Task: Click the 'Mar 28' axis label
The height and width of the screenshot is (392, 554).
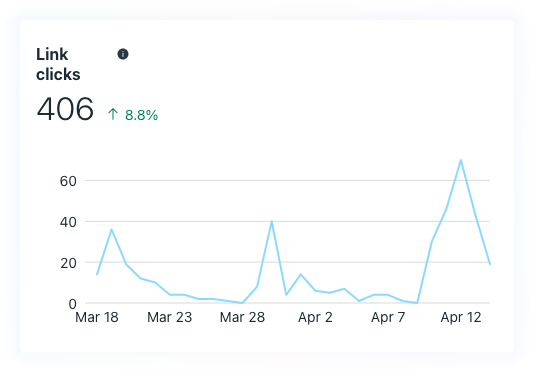Action: click(242, 317)
